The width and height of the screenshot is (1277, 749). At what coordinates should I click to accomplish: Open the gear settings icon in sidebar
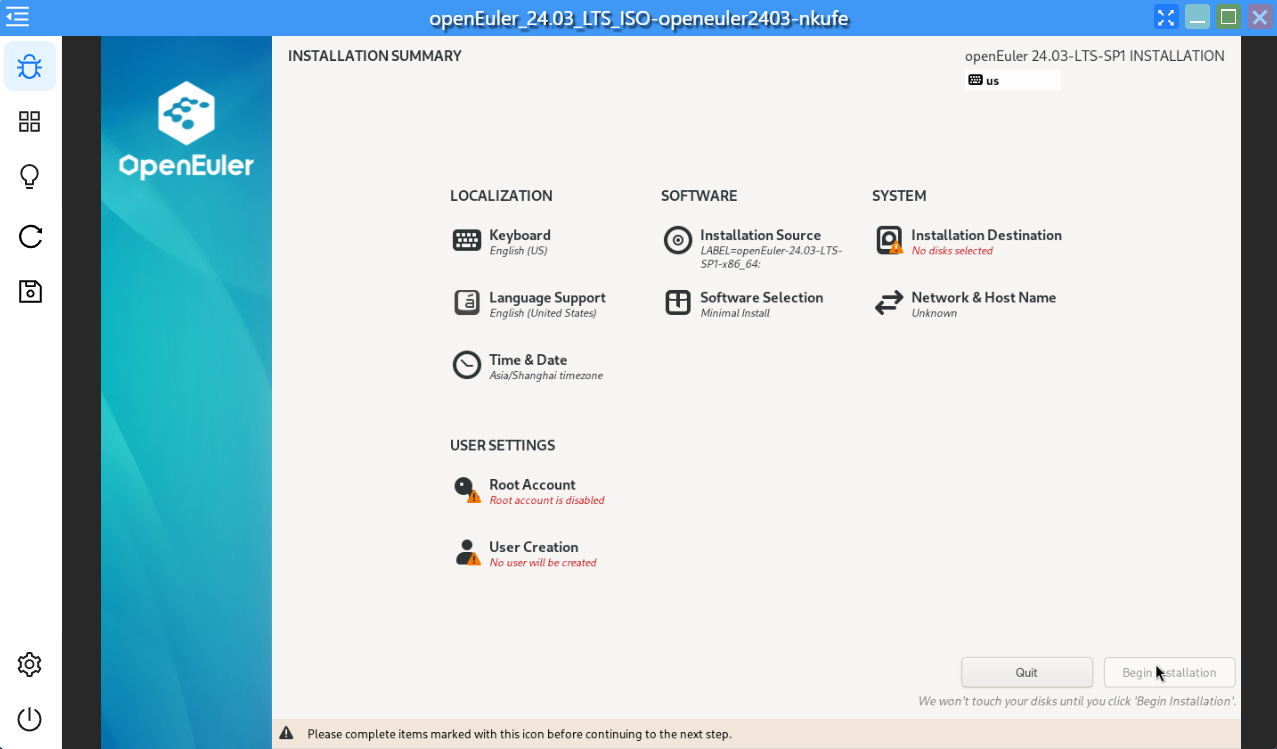pyautogui.click(x=30, y=664)
